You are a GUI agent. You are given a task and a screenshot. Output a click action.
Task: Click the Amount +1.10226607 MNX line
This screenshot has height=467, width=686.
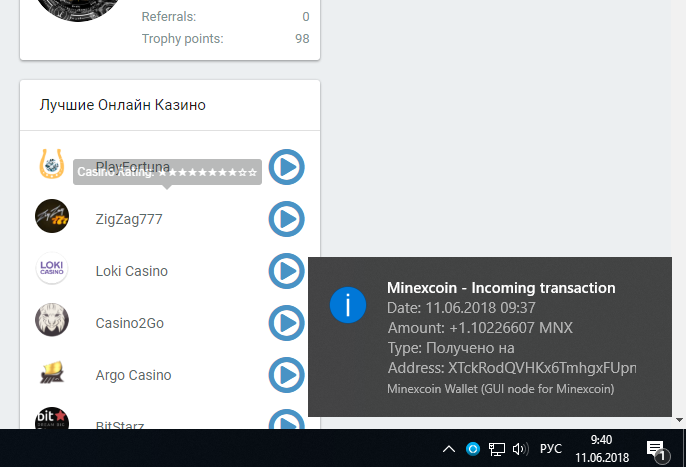tap(480, 328)
